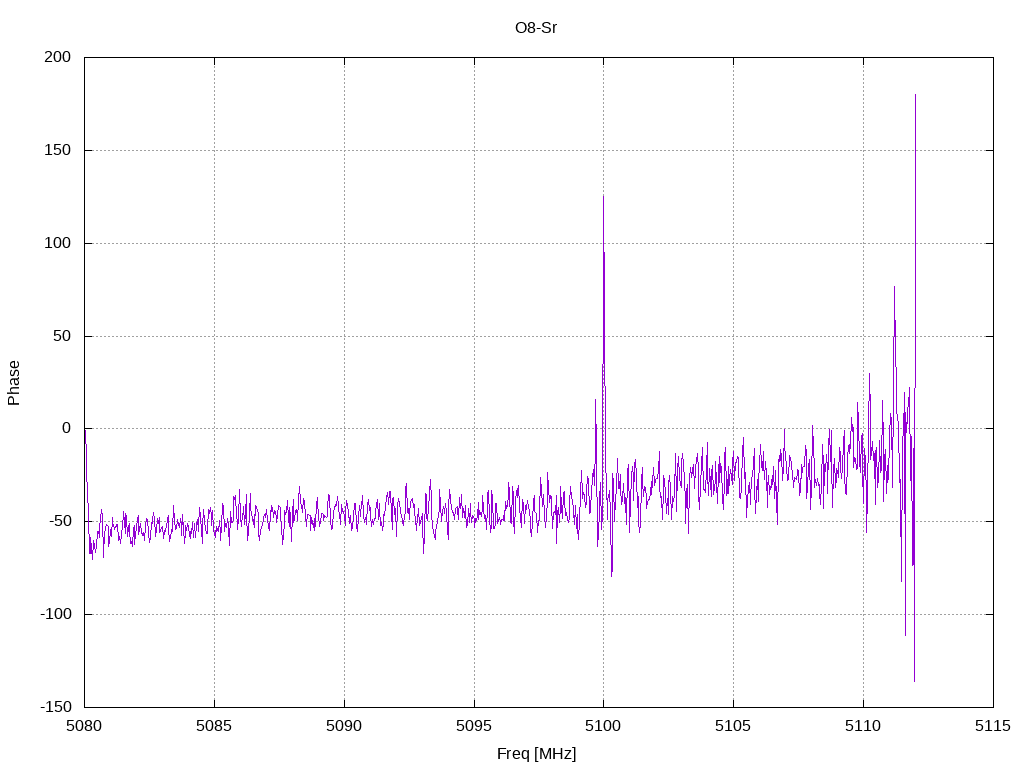Click the 5085 x-axis tick label
This screenshot has height=768, width=1024.
coord(214,726)
